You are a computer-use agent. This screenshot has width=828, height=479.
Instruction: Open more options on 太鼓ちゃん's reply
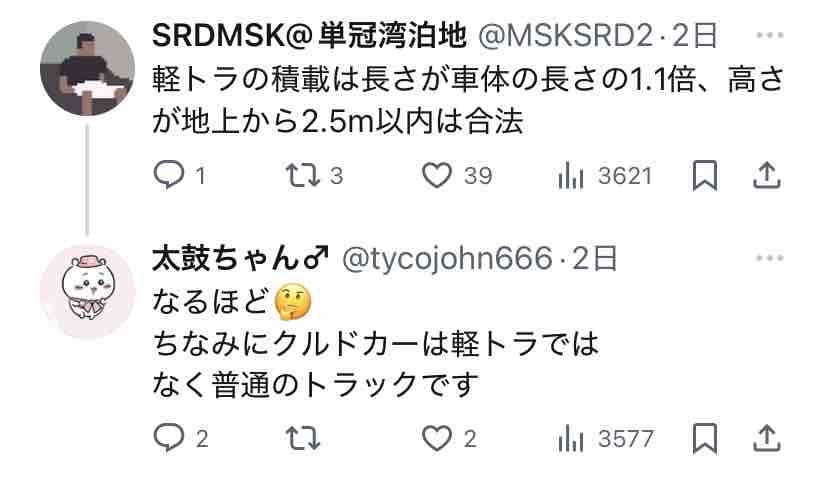769,258
